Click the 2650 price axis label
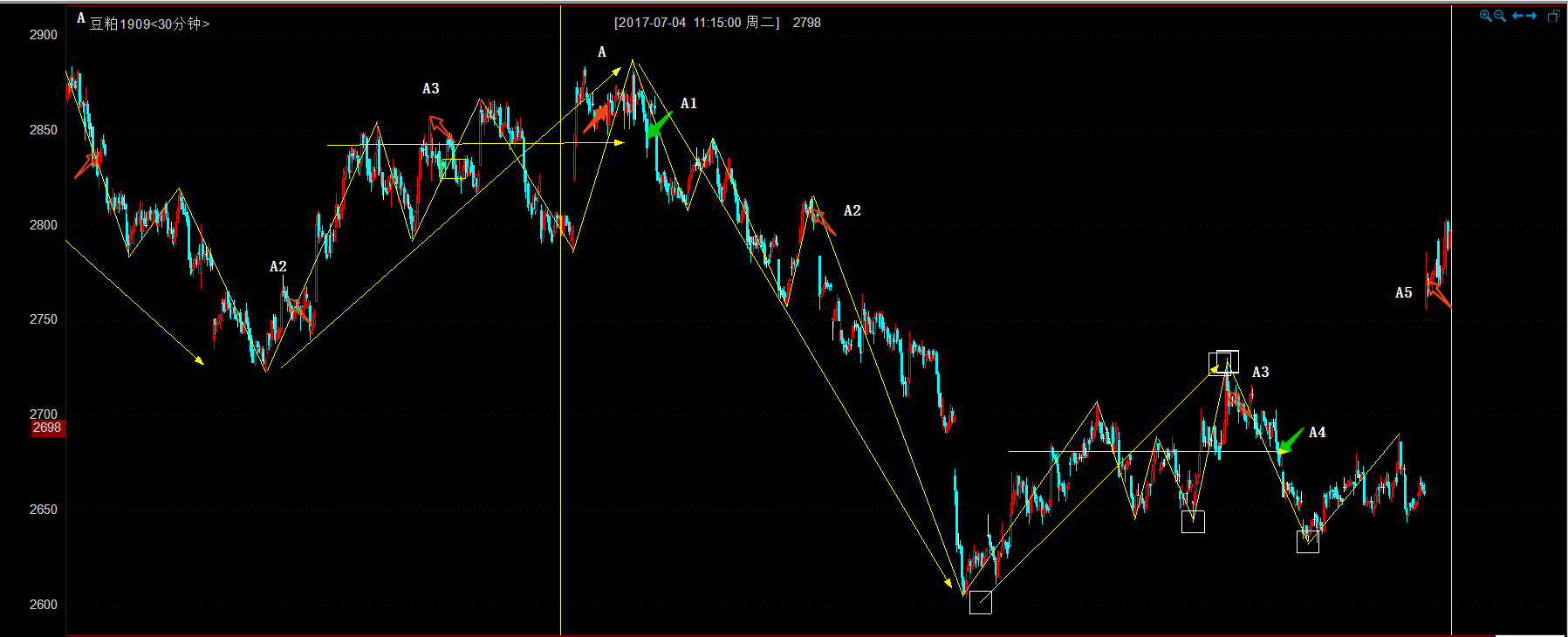 coord(43,510)
